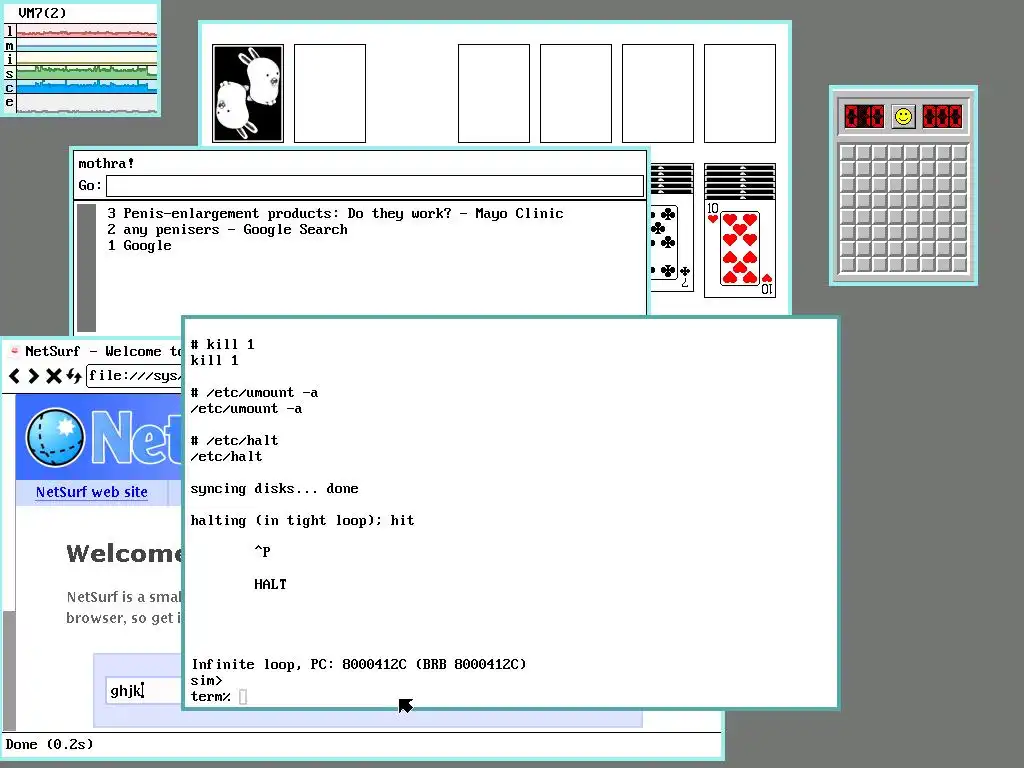Click the 'Infinite loop, PC: 8000412C' line
This screenshot has width=1024, height=768.
pos(359,664)
